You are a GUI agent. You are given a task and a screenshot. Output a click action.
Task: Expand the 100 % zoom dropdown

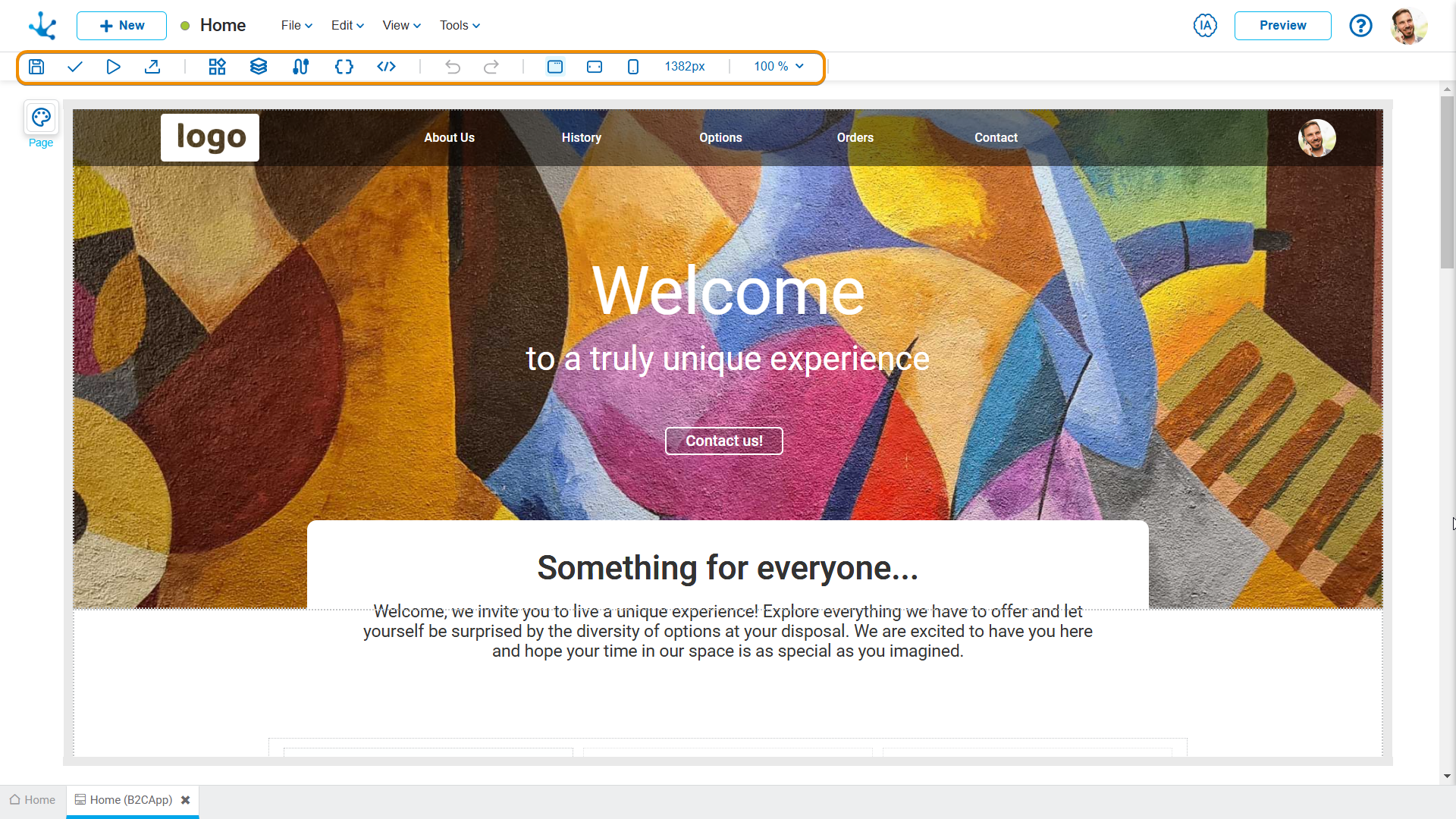(x=778, y=67)
